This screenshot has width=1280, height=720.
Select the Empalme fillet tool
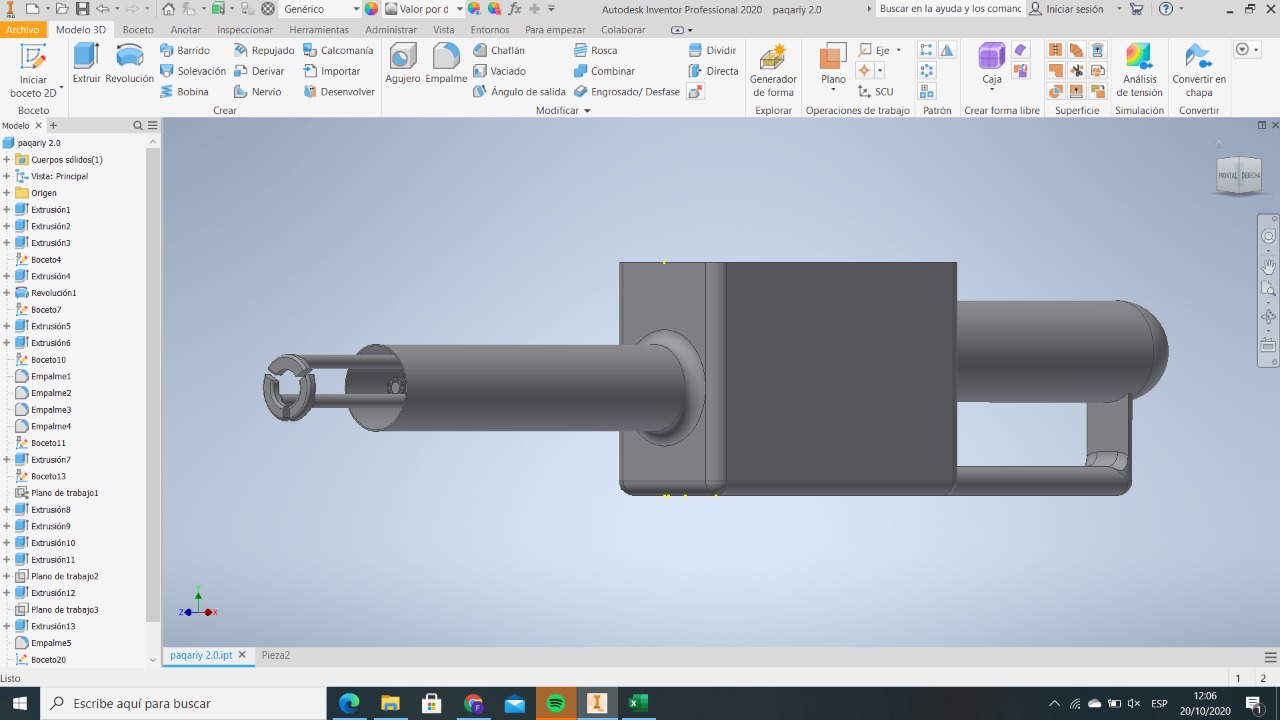pos(446,65)
